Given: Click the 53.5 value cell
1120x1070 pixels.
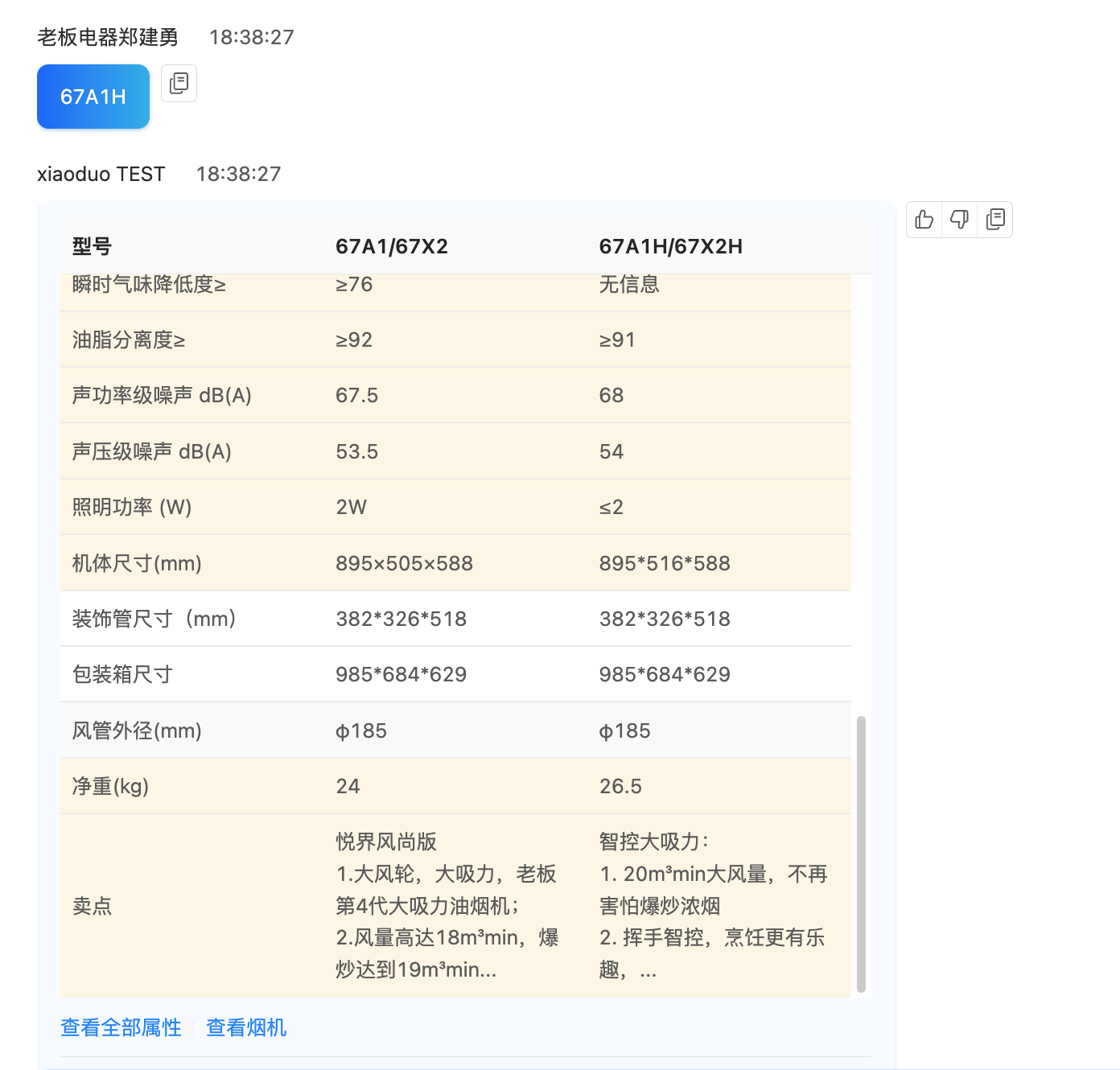Looking at the screenshot, I should (x=357, y=451).
